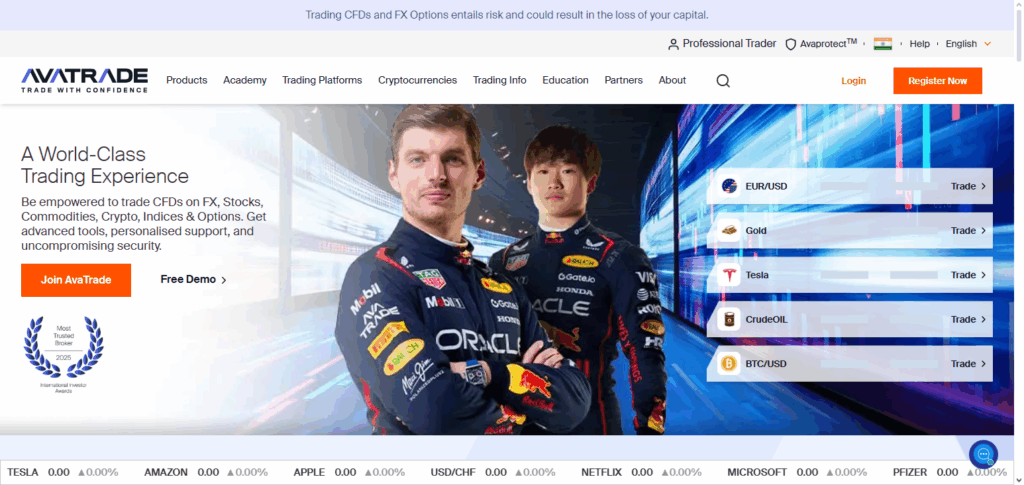The image size is (1024, 485).
Task: Open the Trading Platforms menu
Action: [322, 80]
